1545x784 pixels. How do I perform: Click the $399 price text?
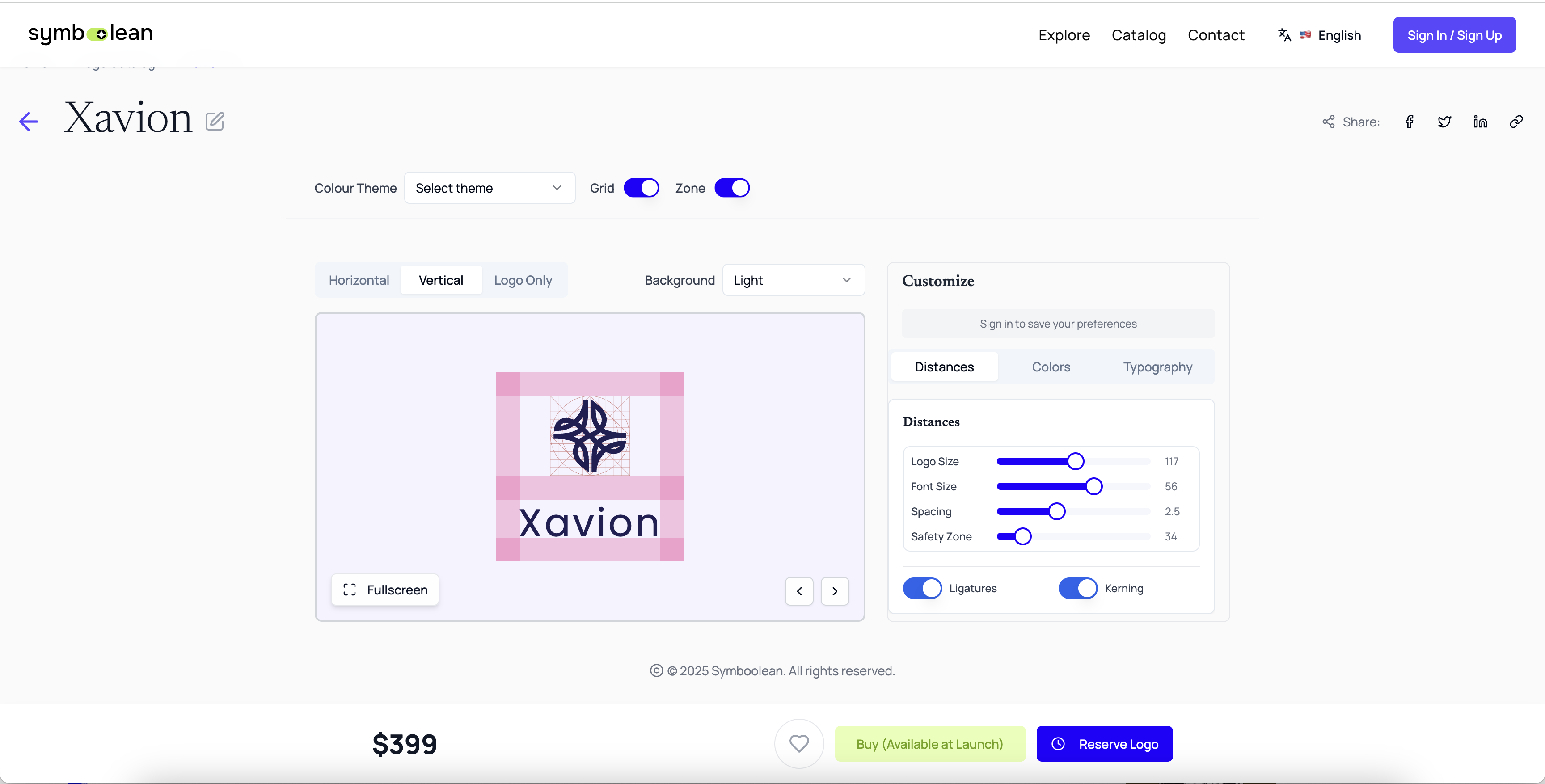(405, 744)
